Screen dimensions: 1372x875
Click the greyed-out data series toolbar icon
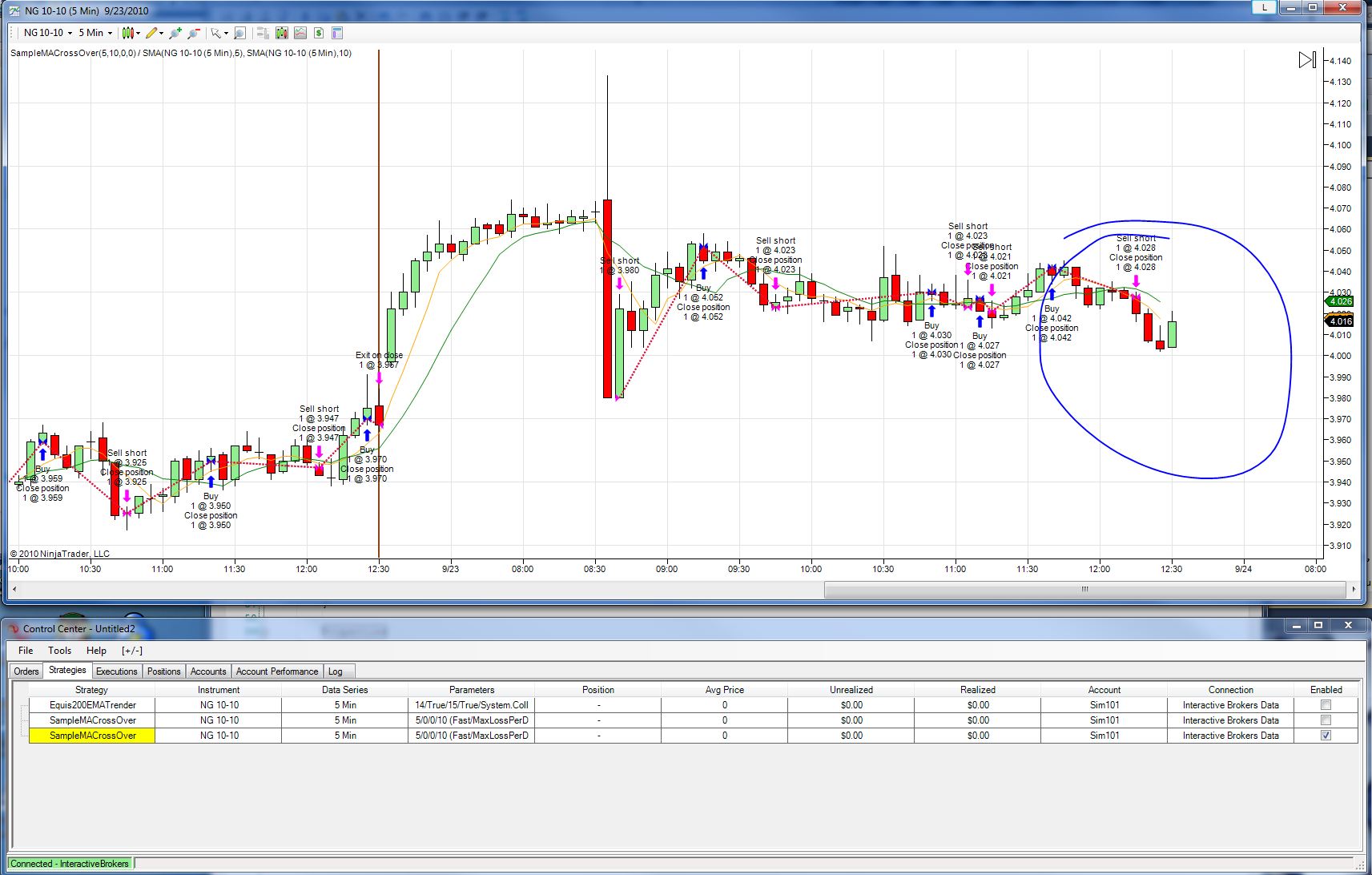point(262,33)
